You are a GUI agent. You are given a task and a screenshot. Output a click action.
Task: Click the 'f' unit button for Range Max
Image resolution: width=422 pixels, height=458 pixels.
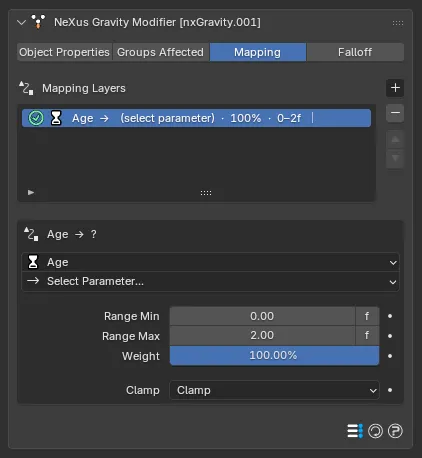[x=367, y=335]
